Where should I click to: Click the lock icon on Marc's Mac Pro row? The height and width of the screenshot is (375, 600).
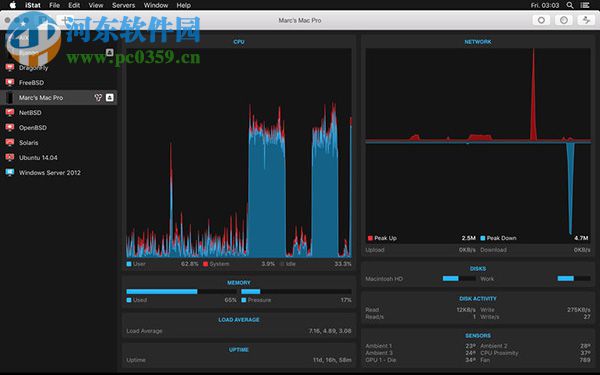pos(110,98)
